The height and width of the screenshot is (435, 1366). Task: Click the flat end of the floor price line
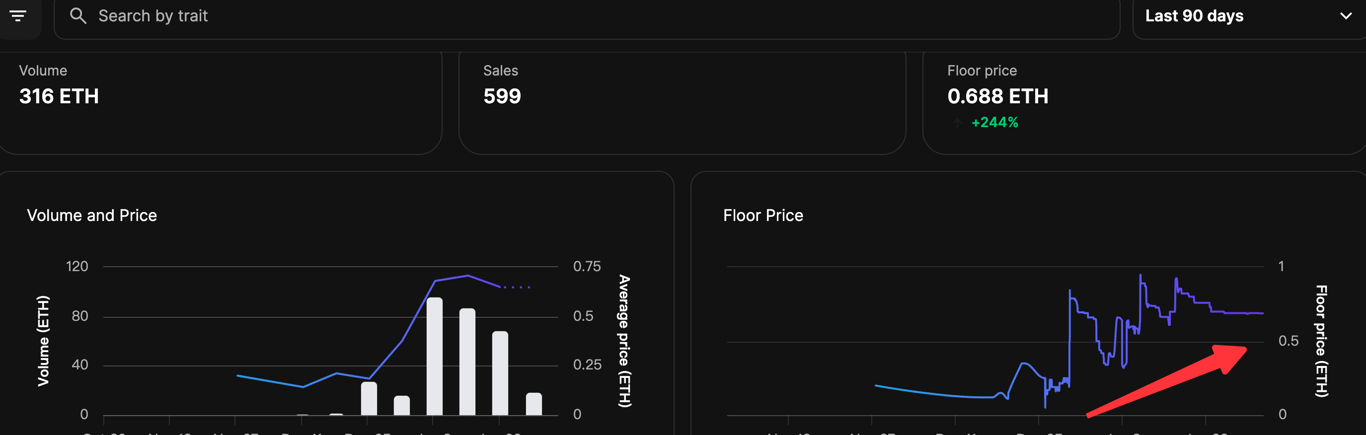click(1238, 313)
